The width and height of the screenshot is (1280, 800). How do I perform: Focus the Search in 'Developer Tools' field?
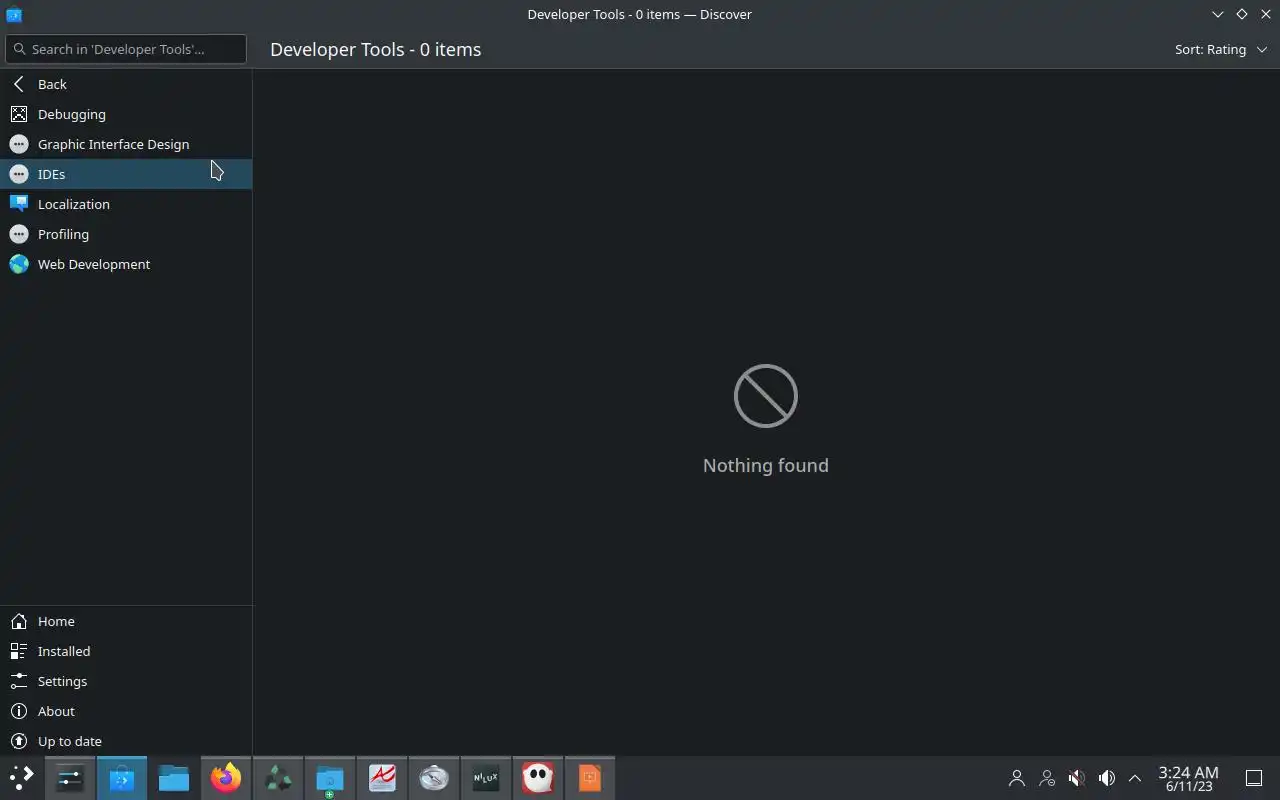pos(126,49)
